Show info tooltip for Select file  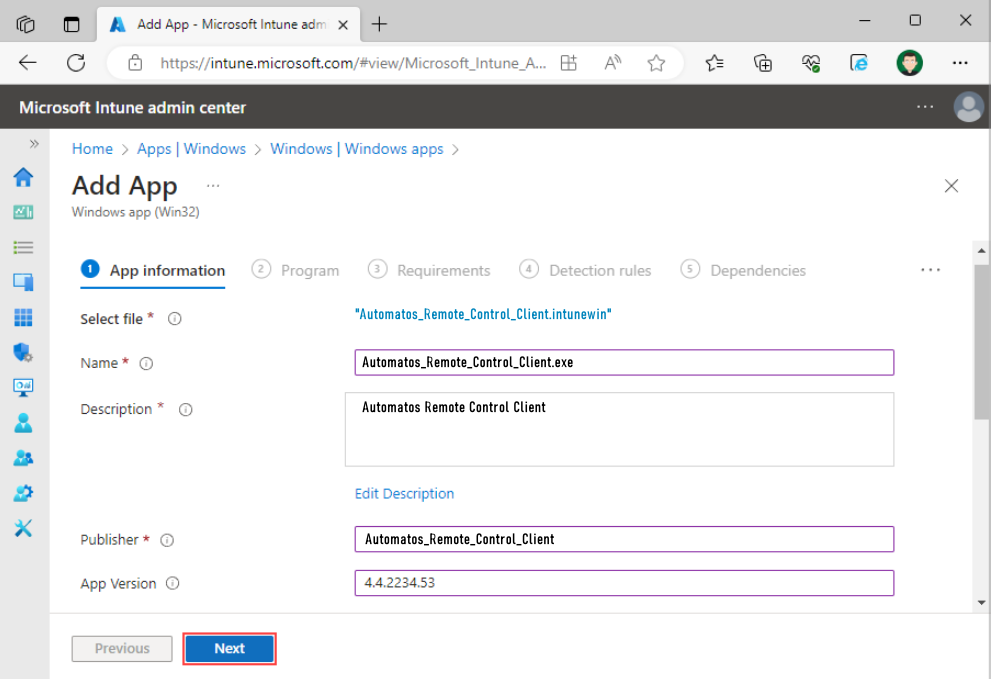(x=174, y=319)
